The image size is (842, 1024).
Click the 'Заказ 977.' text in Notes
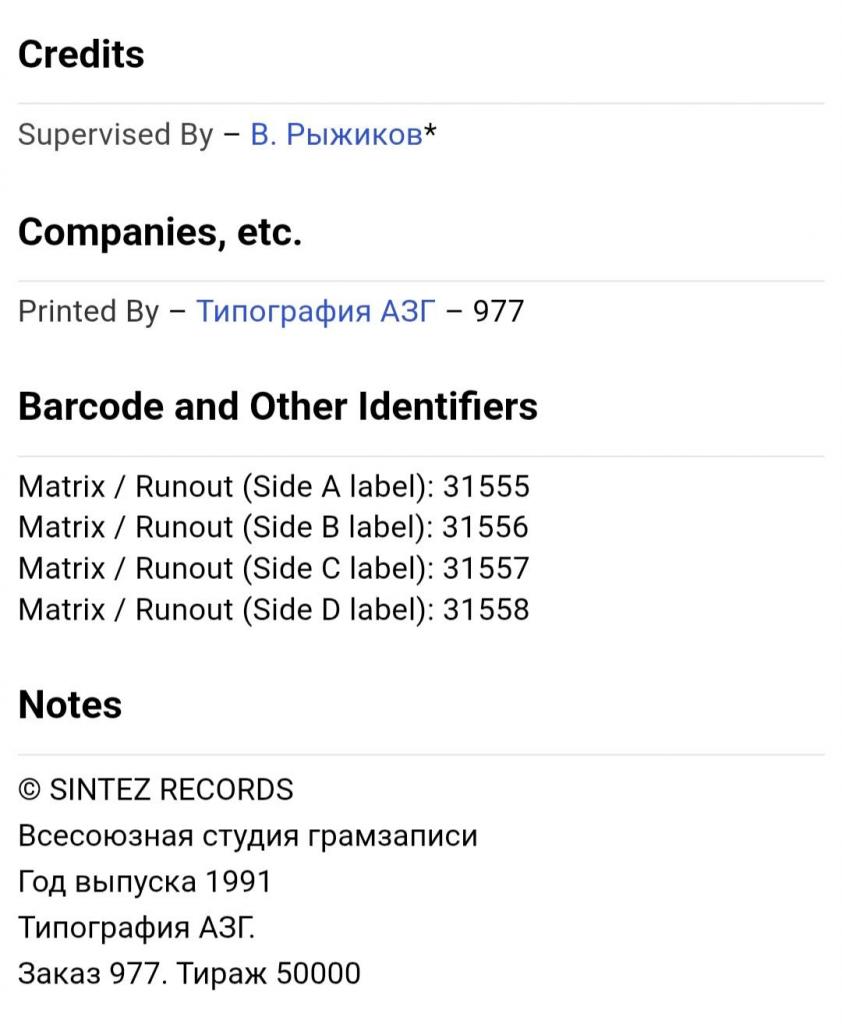pyautogui.click(x=92, y=974)
